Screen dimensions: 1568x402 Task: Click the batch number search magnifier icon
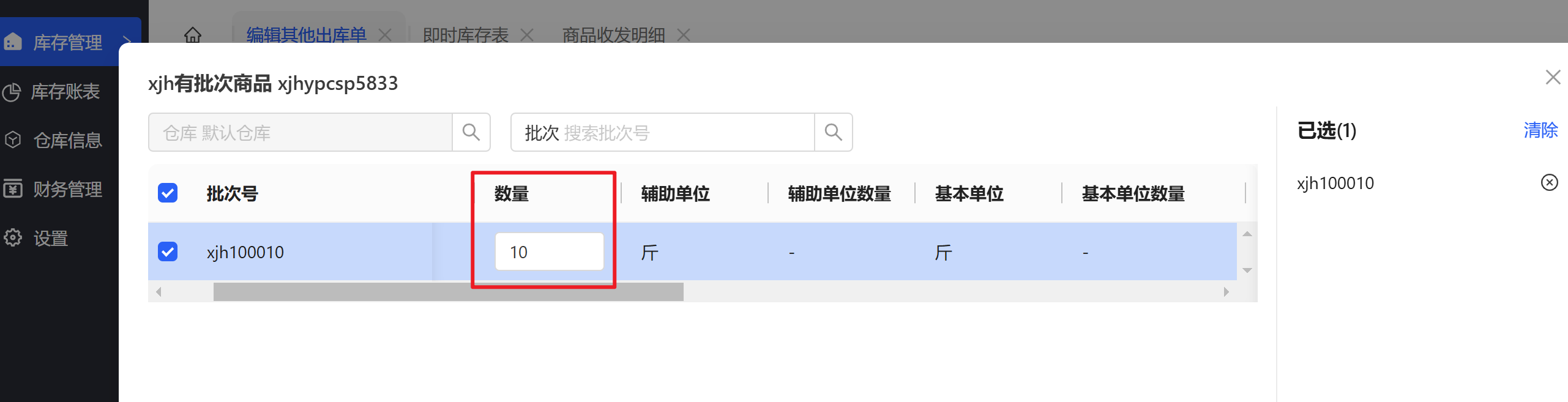coord(833,132)
